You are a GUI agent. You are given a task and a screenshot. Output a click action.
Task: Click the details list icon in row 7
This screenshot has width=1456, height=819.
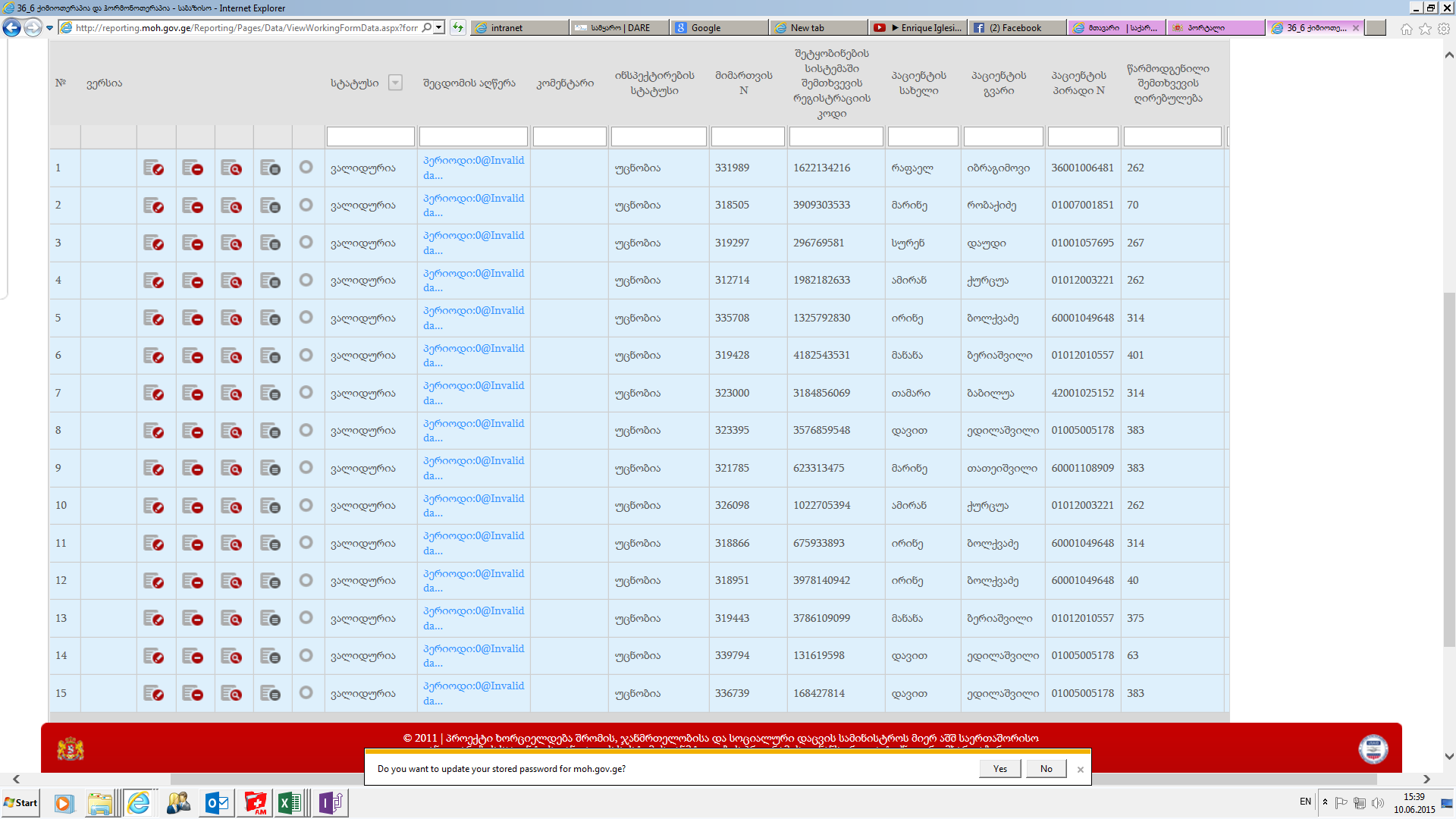(270, 394)
